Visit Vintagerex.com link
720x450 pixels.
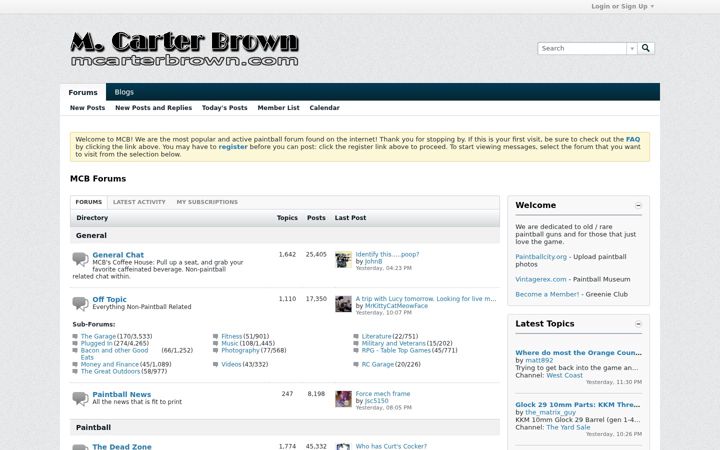click(540, 279)
